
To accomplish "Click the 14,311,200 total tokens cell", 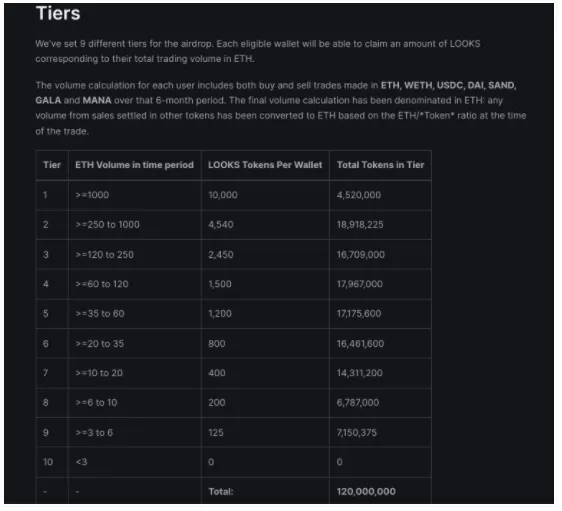I will click(x=380, y=373).
